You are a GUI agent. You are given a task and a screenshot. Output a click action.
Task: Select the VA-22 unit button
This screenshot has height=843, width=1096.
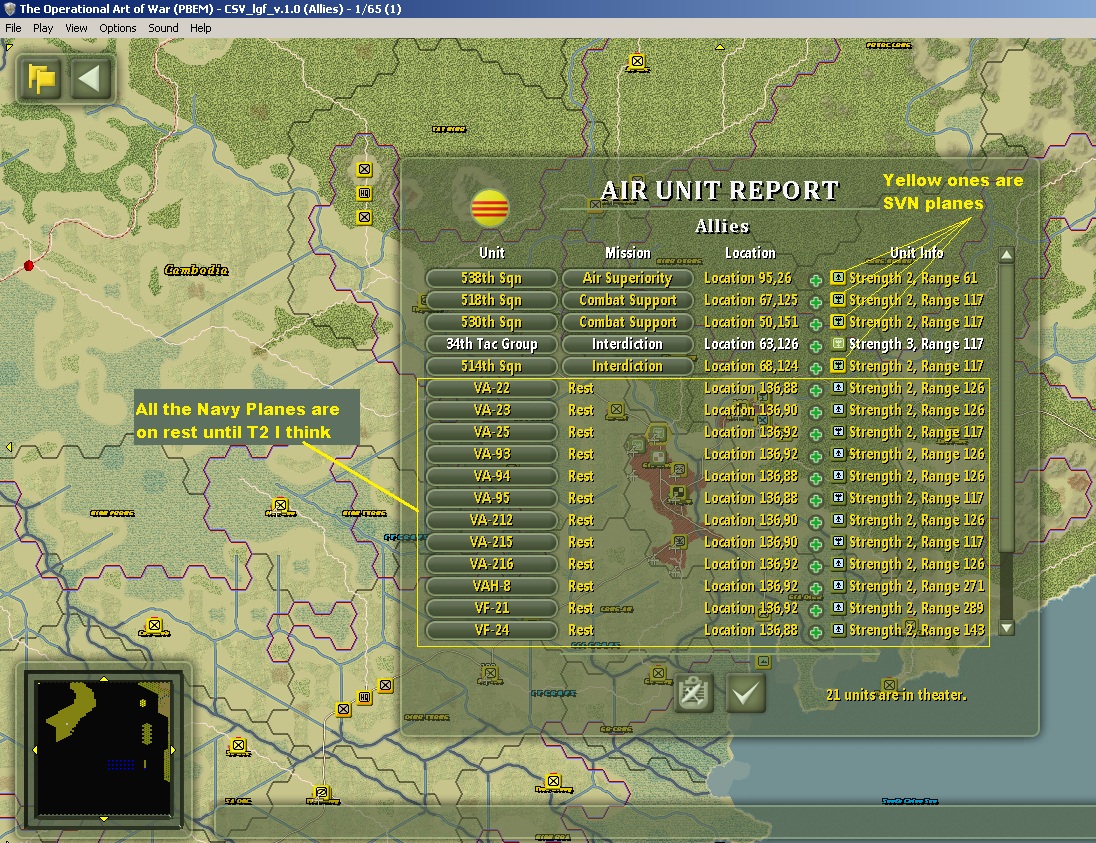point(491,388)
